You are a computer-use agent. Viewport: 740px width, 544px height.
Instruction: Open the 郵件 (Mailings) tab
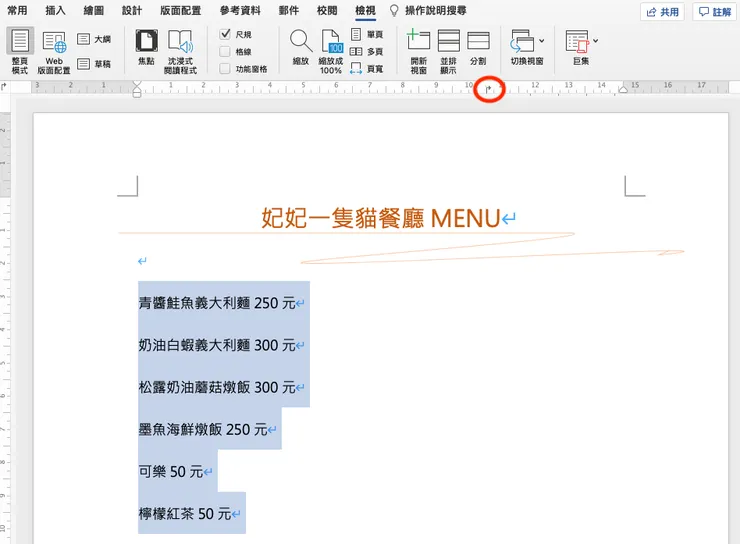[289, 10]
